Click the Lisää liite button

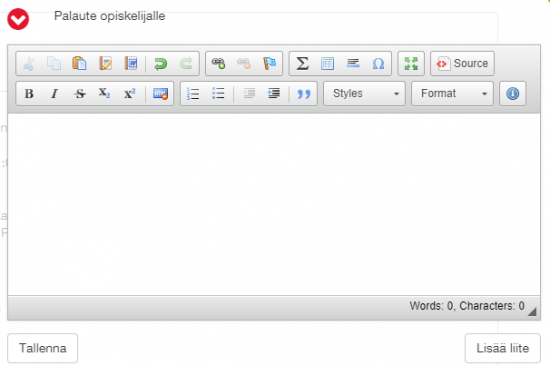tap(503, 348)
